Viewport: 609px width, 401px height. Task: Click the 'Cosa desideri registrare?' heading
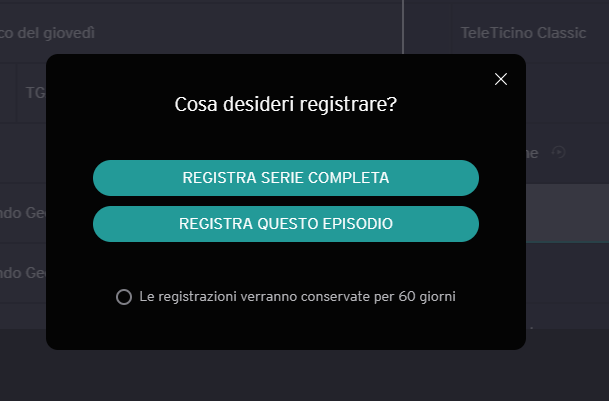(286, 104)
